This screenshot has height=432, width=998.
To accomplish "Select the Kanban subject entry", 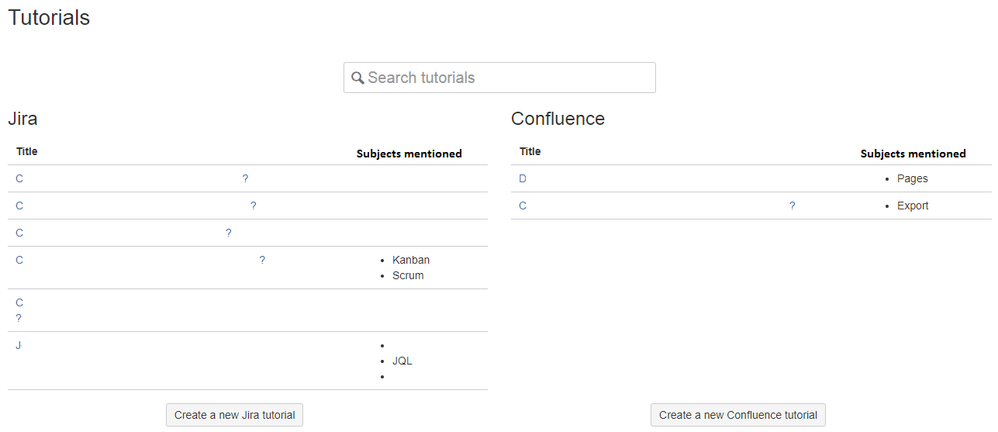I will 411,260.
